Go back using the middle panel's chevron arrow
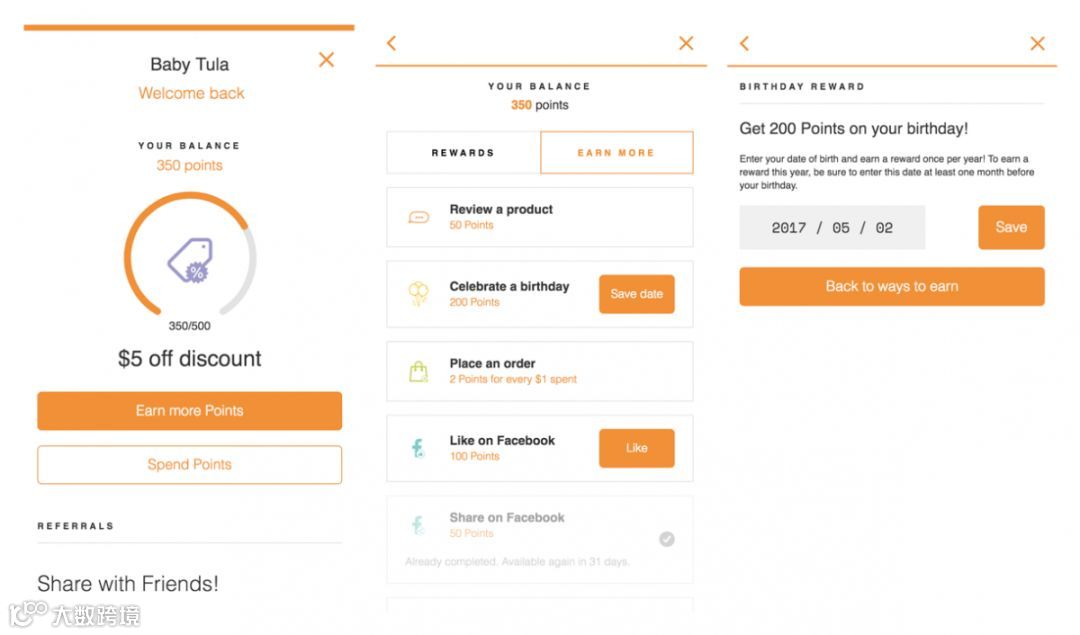The height and width of the screenshot is (635, 1080). click(x=391, y=43)
